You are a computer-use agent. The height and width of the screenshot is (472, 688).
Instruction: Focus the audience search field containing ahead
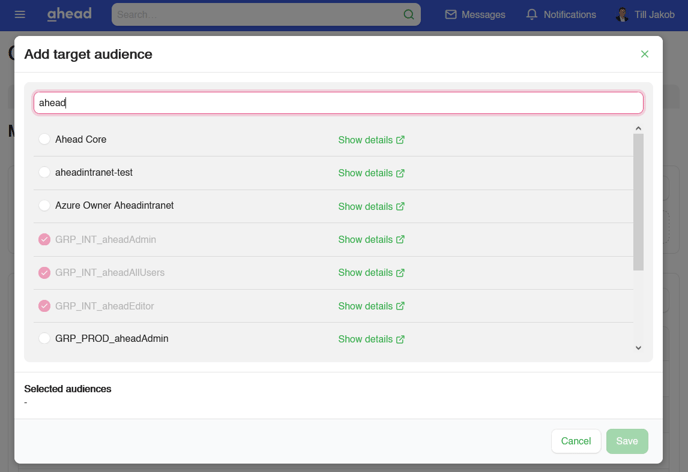[338, 103]
